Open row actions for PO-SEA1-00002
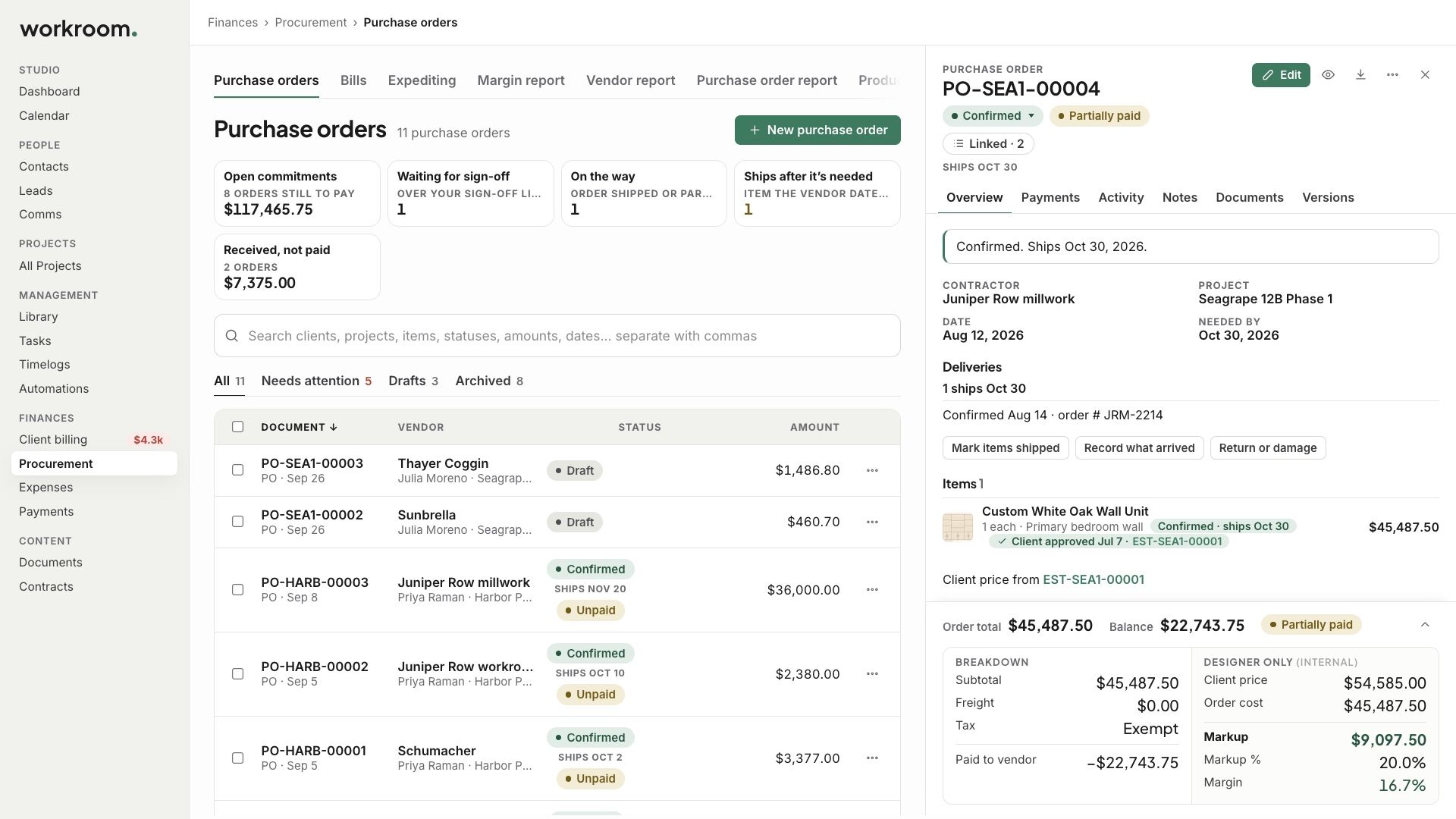 pos(872,522)
